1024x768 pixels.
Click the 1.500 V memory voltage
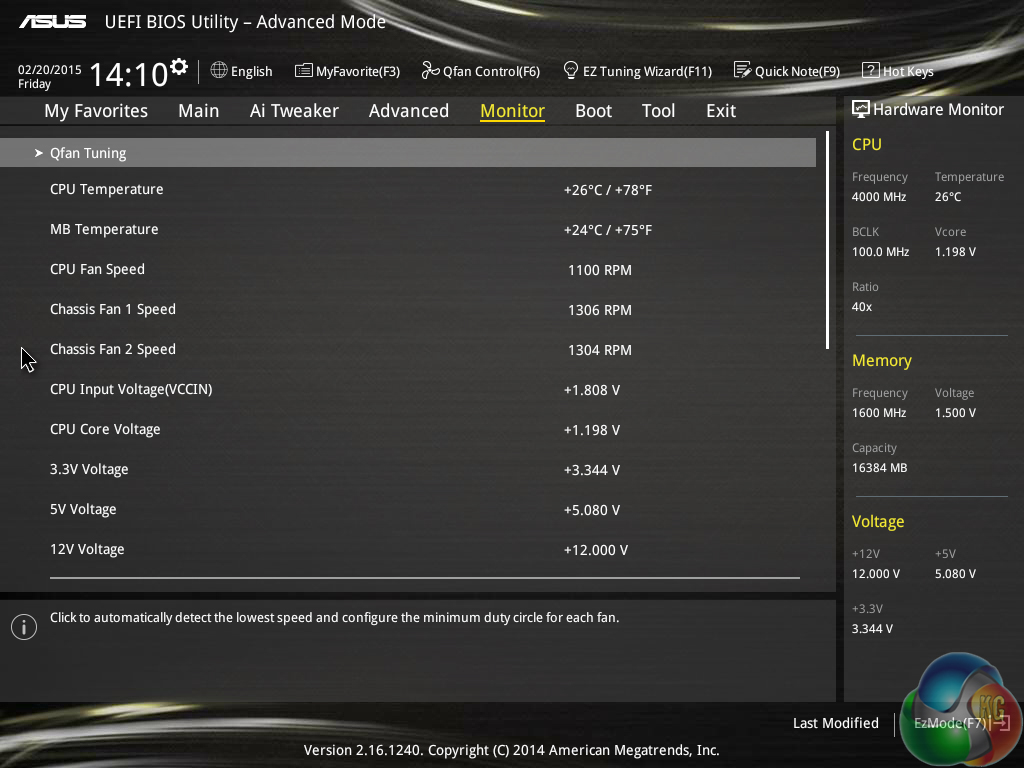955,413
